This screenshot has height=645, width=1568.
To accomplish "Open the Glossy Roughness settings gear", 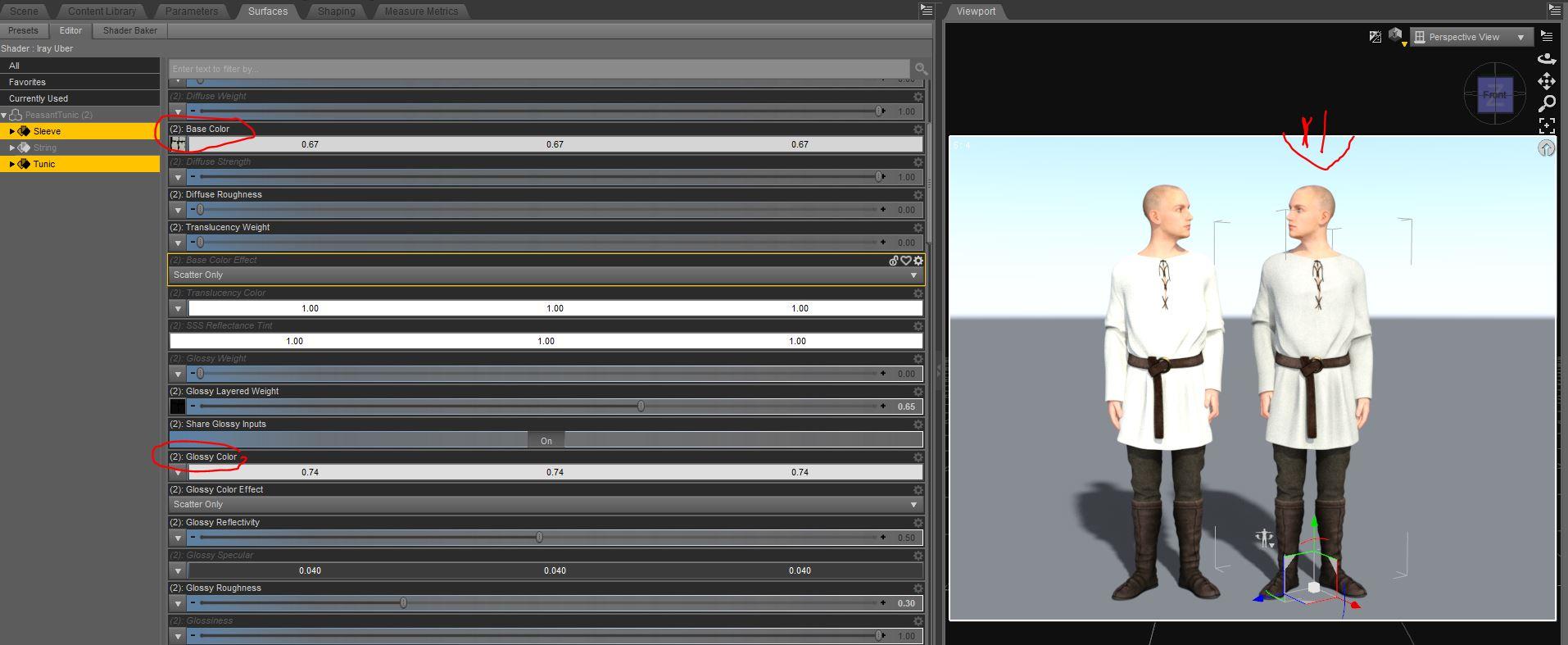I will (918, 588).
